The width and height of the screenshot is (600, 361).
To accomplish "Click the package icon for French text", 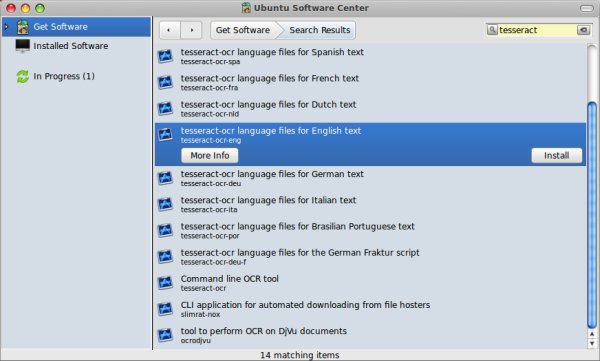I will click(x=165, y=82).
